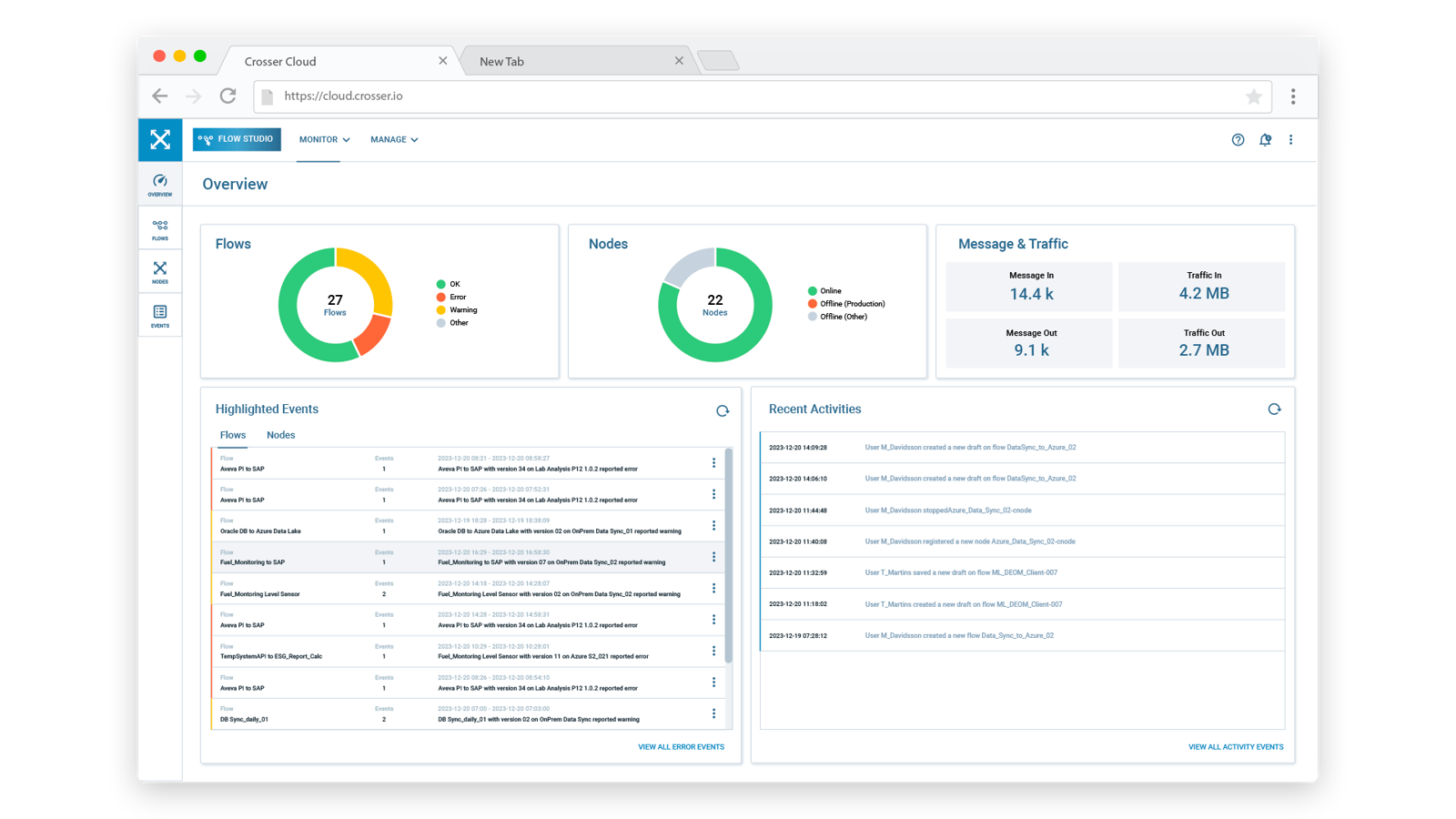The width and height of the screenshot is (1456, 819).
Task: Click the FLOW STUDIO button
Action: 237,139
